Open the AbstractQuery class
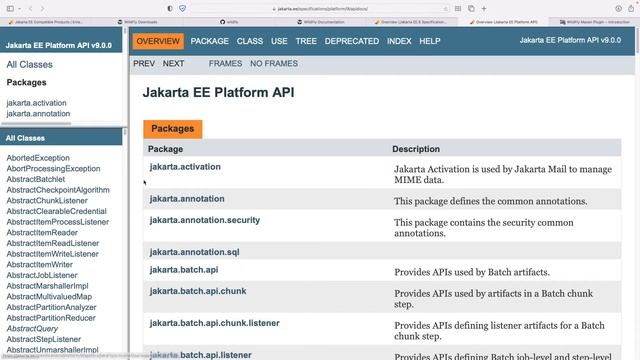 [32, 329]
